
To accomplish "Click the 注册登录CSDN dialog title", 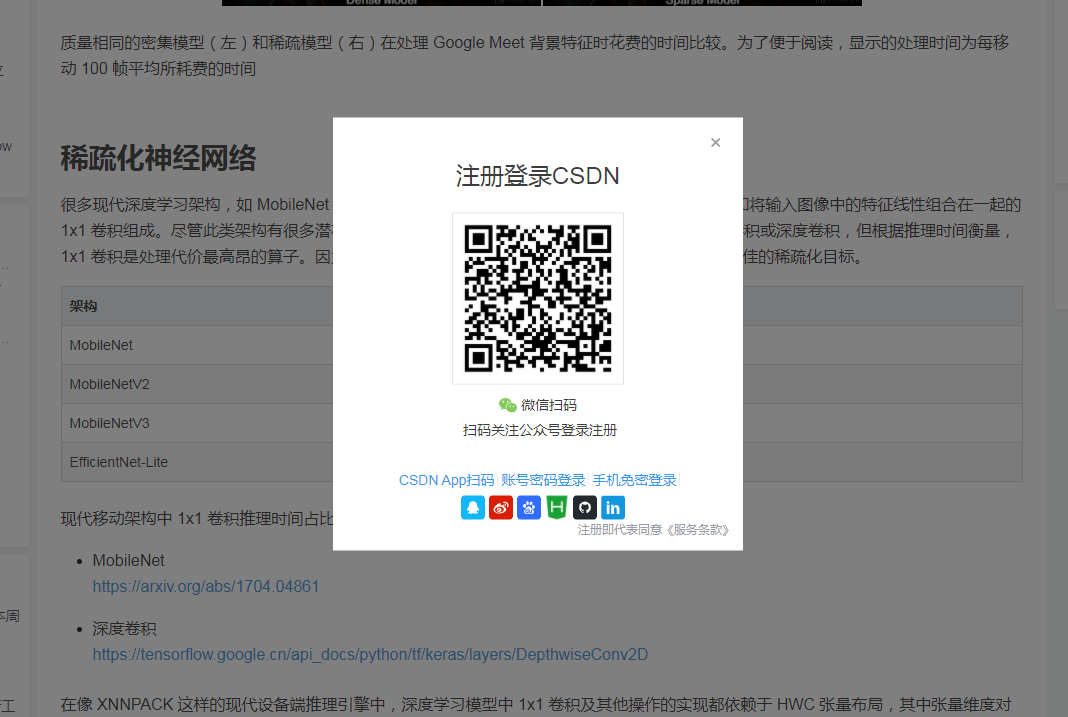I will pyautogui.click(x=537, y=176).
